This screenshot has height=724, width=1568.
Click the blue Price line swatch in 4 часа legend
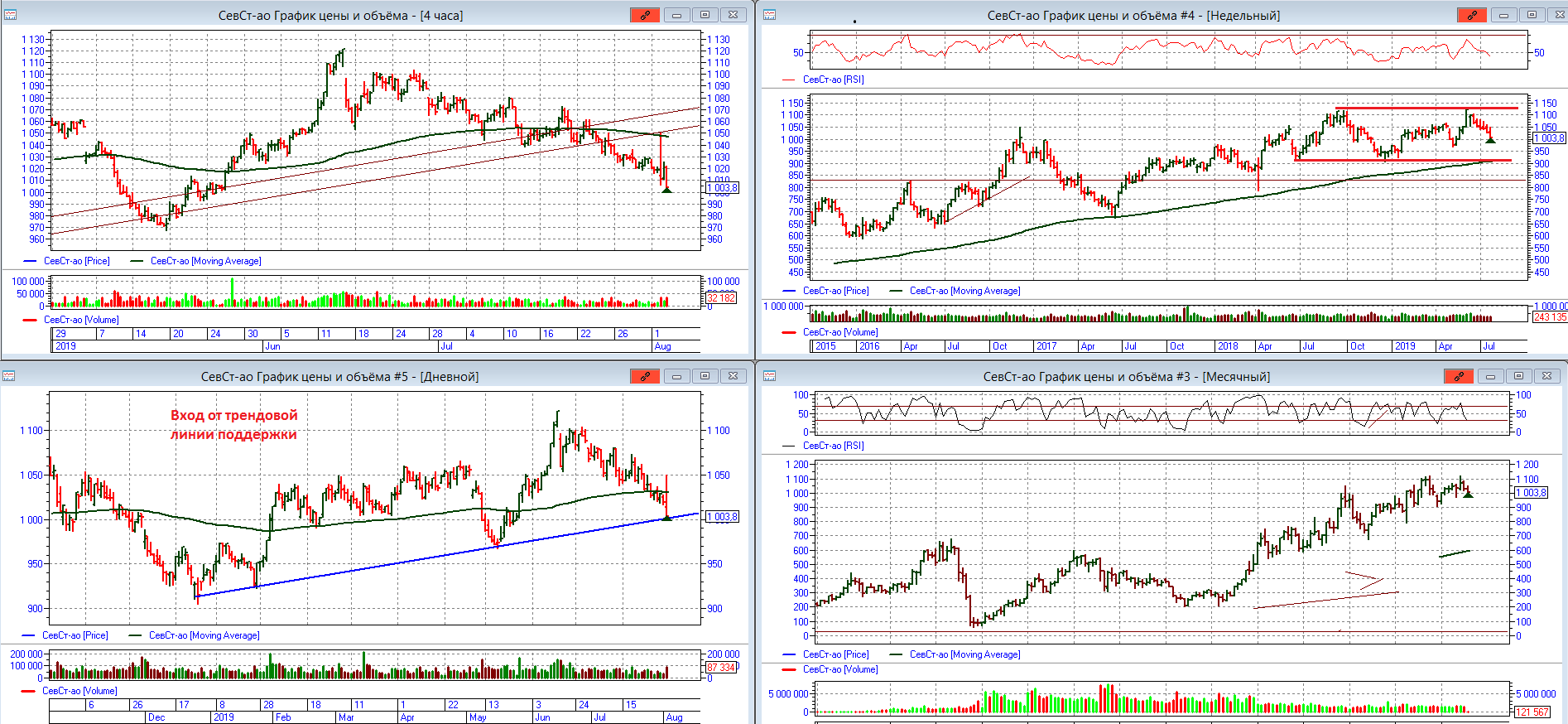(30, 261)
